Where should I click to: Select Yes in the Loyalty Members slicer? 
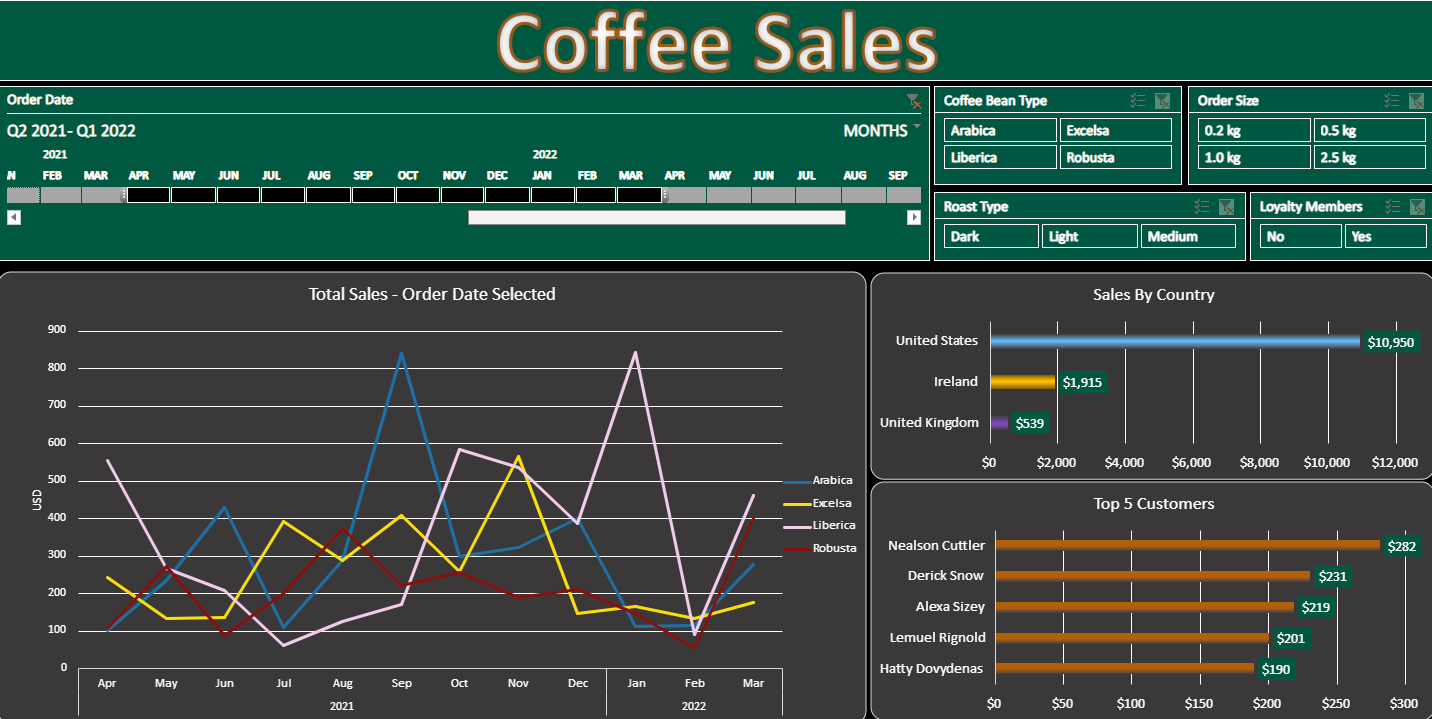point(1385,236)
